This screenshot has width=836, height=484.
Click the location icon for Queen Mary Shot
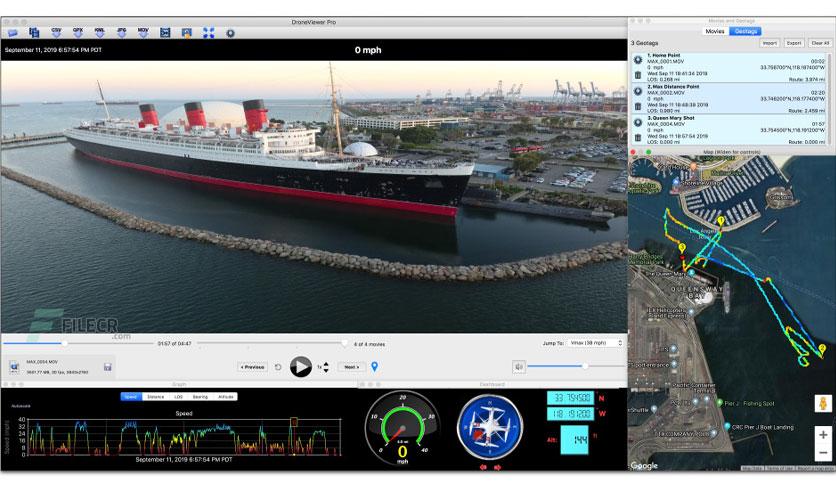tap(638, 123)
